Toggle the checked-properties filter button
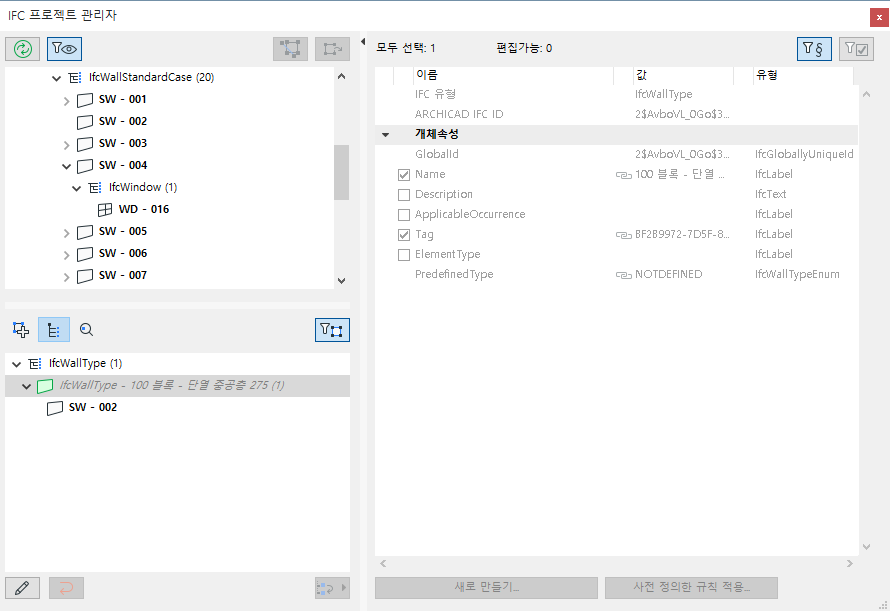 pos(857,49)
